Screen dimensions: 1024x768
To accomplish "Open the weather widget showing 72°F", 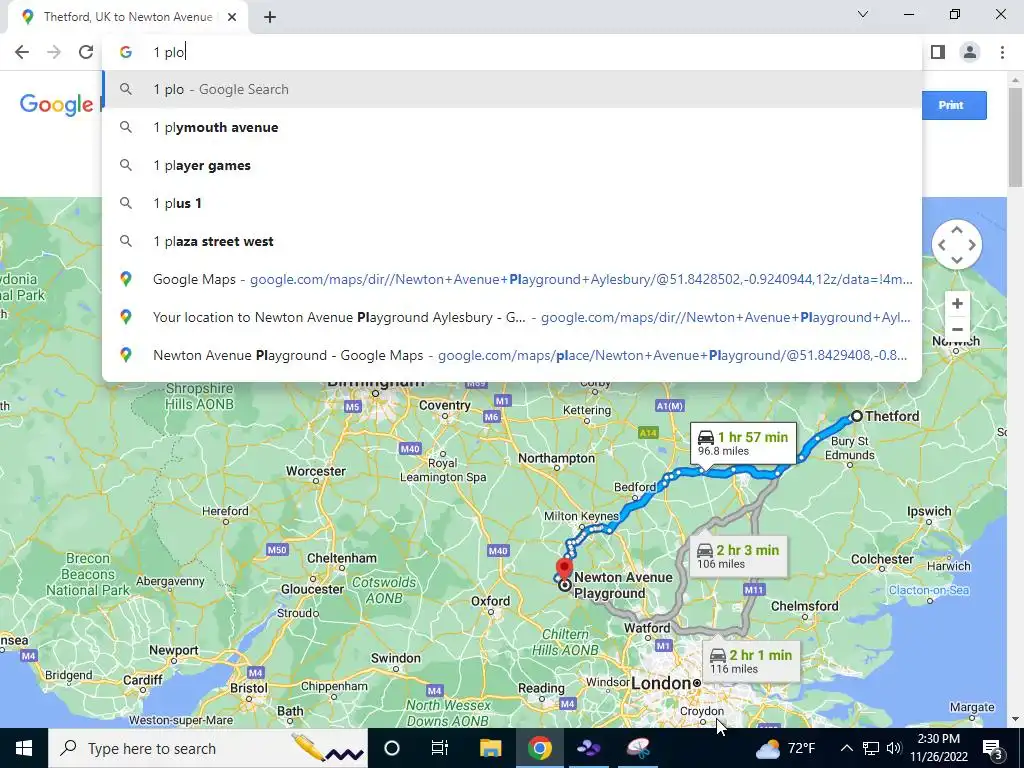I will (786, 748).
